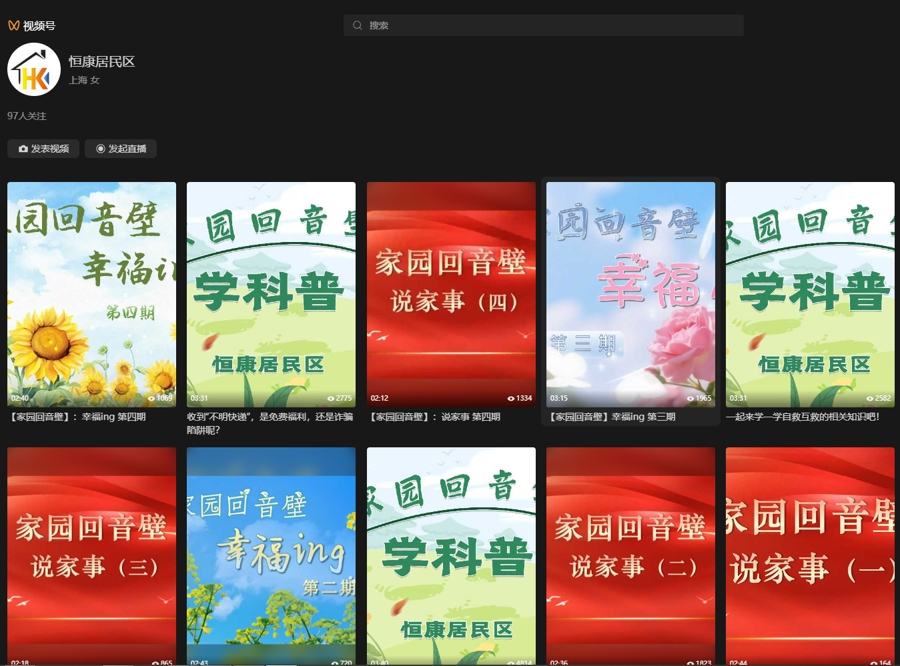Open the 说家事（一） video thumbnail
The image size is (900, 666).
click(x=810, y=555)
